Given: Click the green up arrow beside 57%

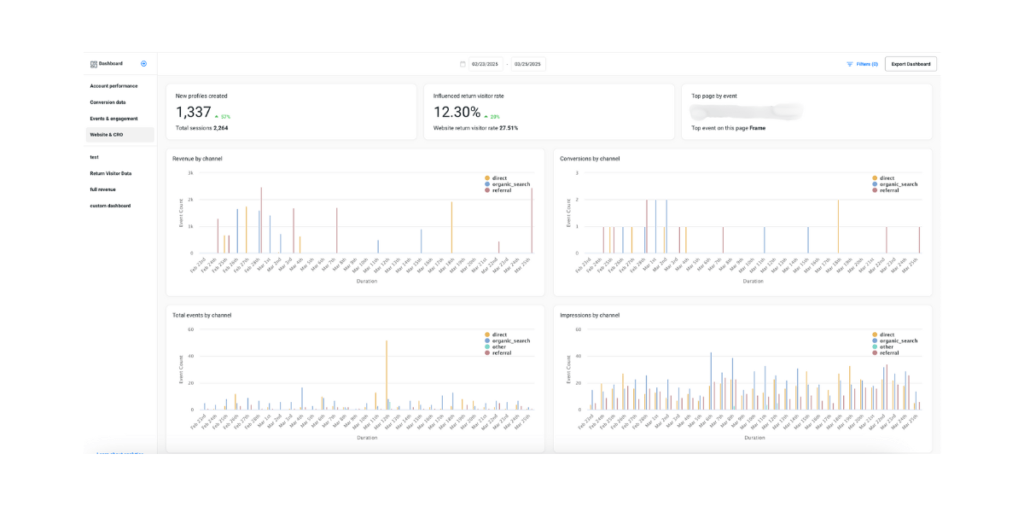Looking at the screenshot, I should (x=217, y=116).
